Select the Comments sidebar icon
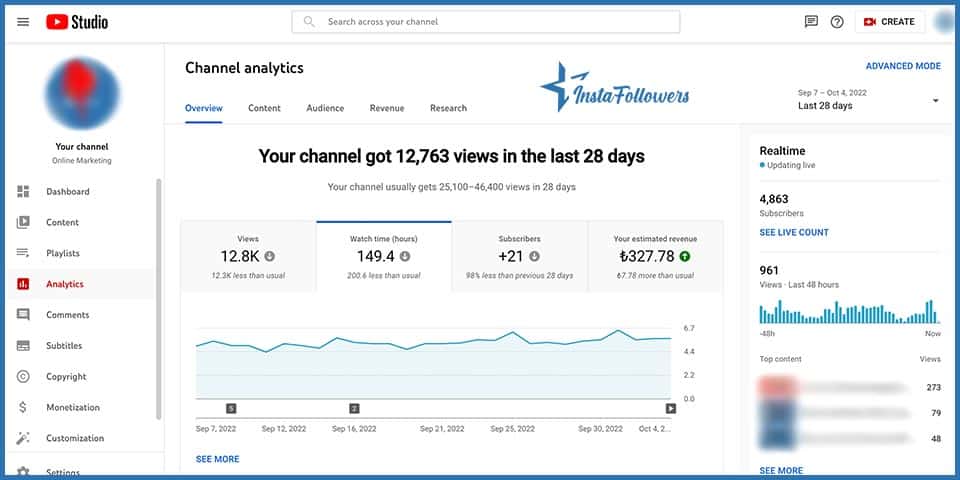 pyautogui.click(x=23, y=315)
